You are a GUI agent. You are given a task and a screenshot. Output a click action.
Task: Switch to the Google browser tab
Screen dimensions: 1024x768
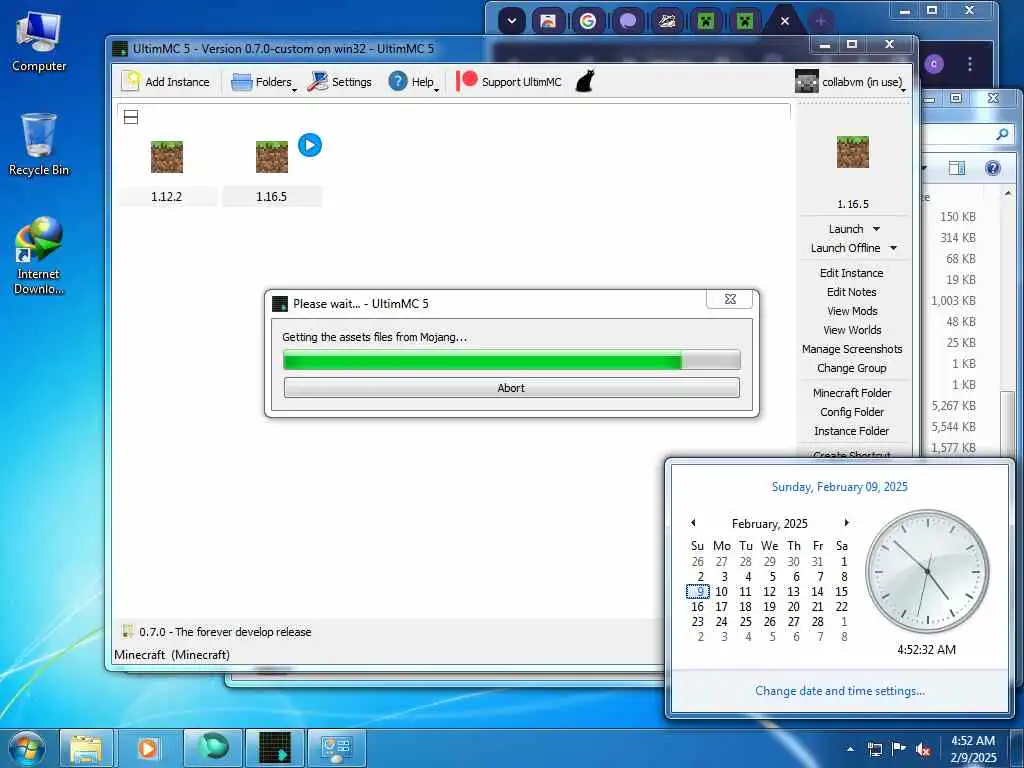click(588, 21)
